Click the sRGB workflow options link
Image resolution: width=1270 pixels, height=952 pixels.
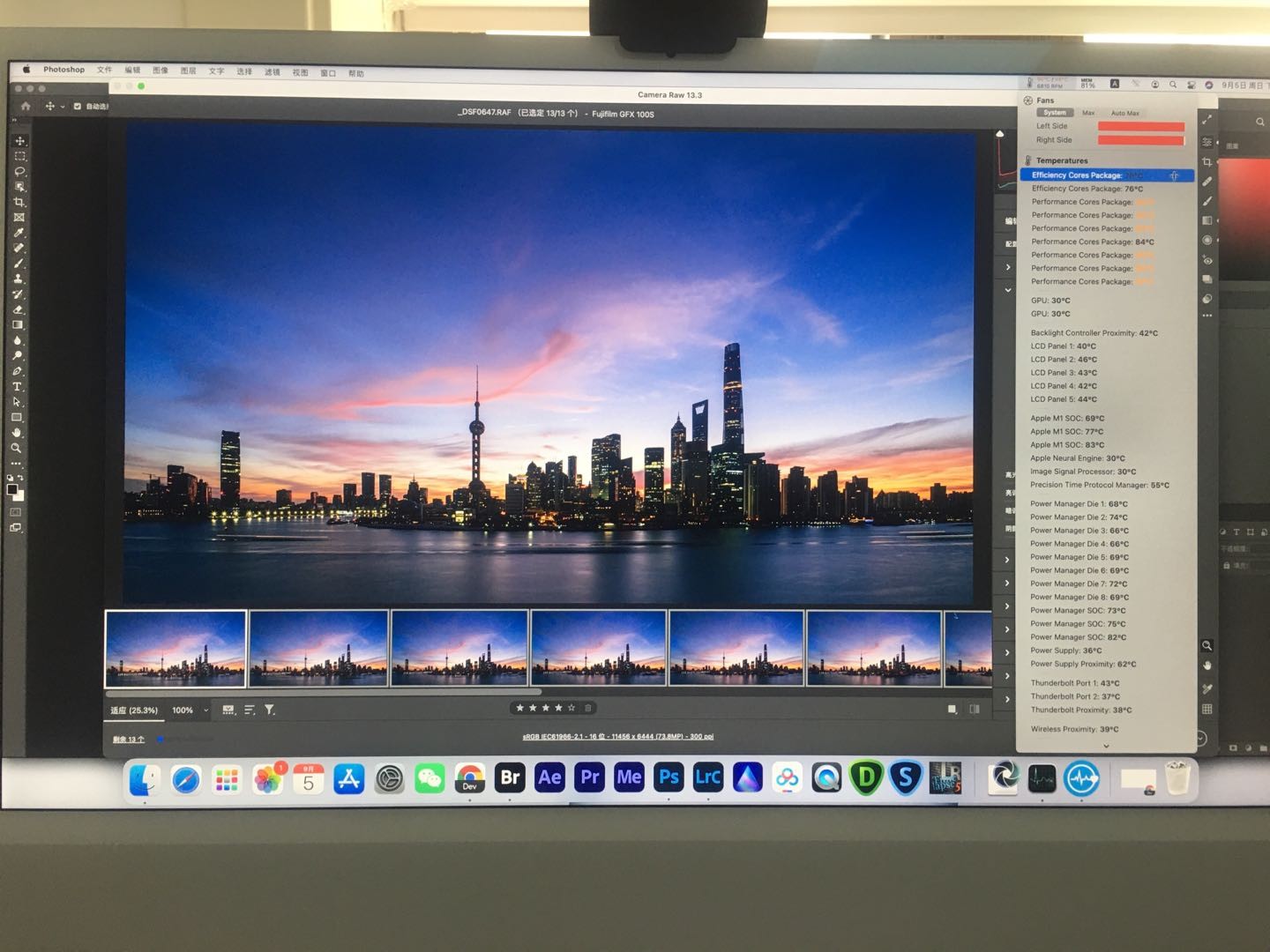pyautogui.click(x=617, y=736)
